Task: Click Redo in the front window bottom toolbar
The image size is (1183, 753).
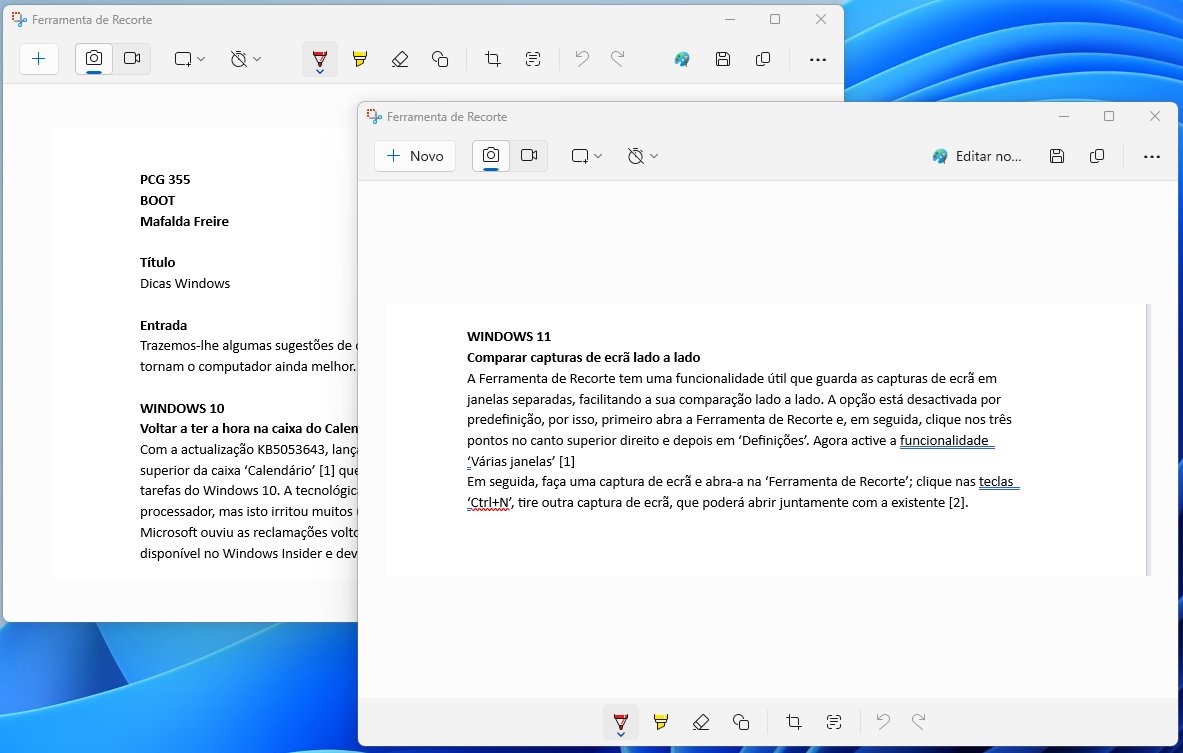Action: pos(919,722)
